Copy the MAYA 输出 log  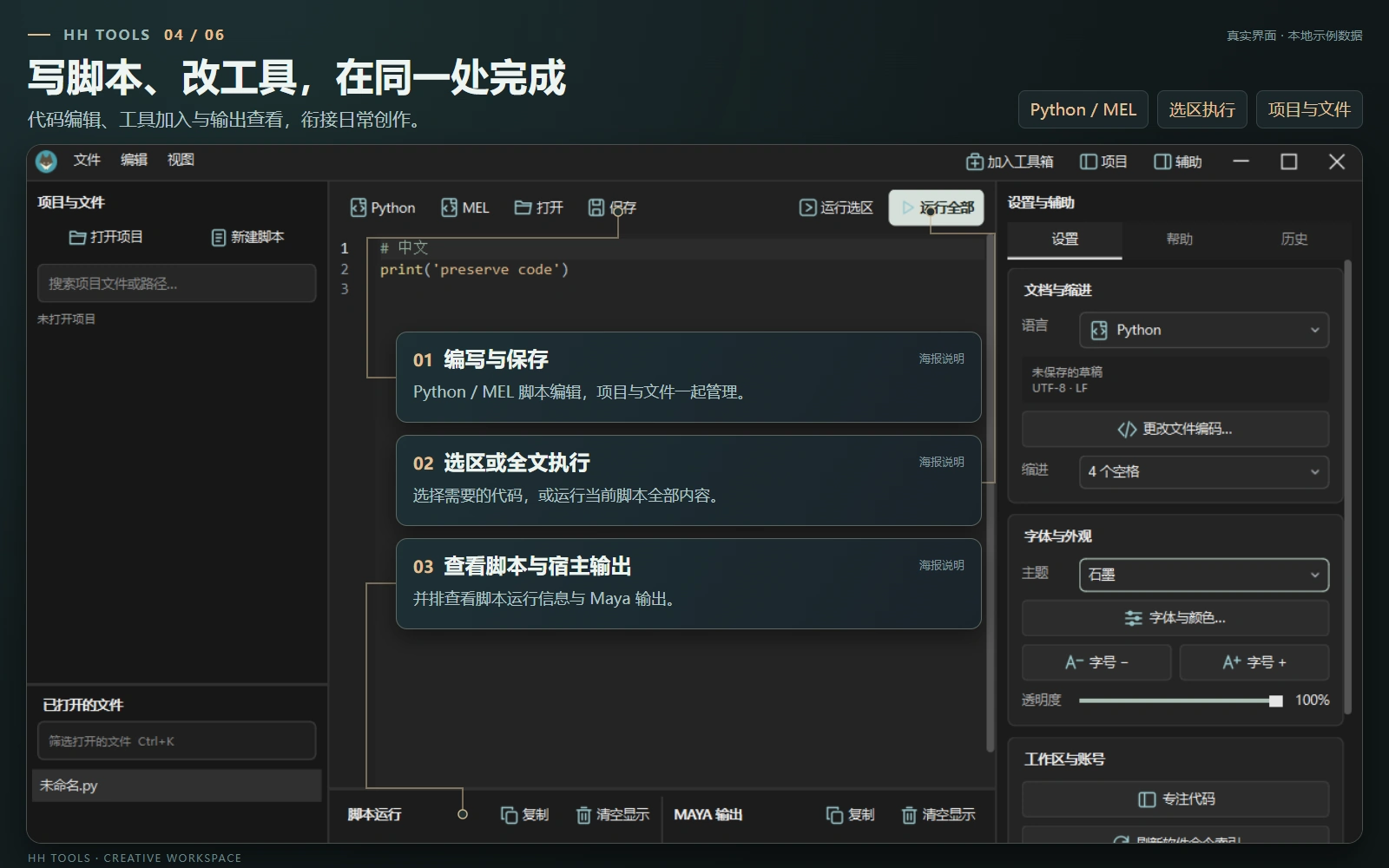pyautogui.click(x=851, y=814)
